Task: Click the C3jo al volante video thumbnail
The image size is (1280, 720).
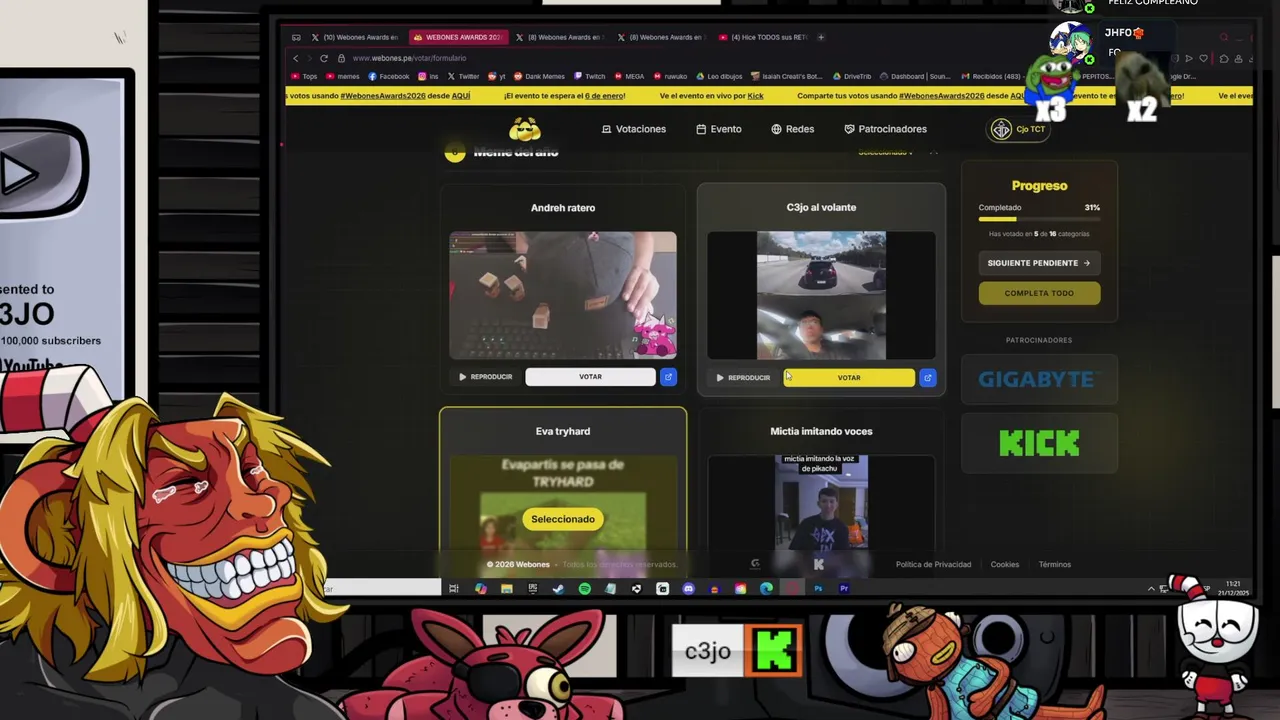Action: coord(821,295)
